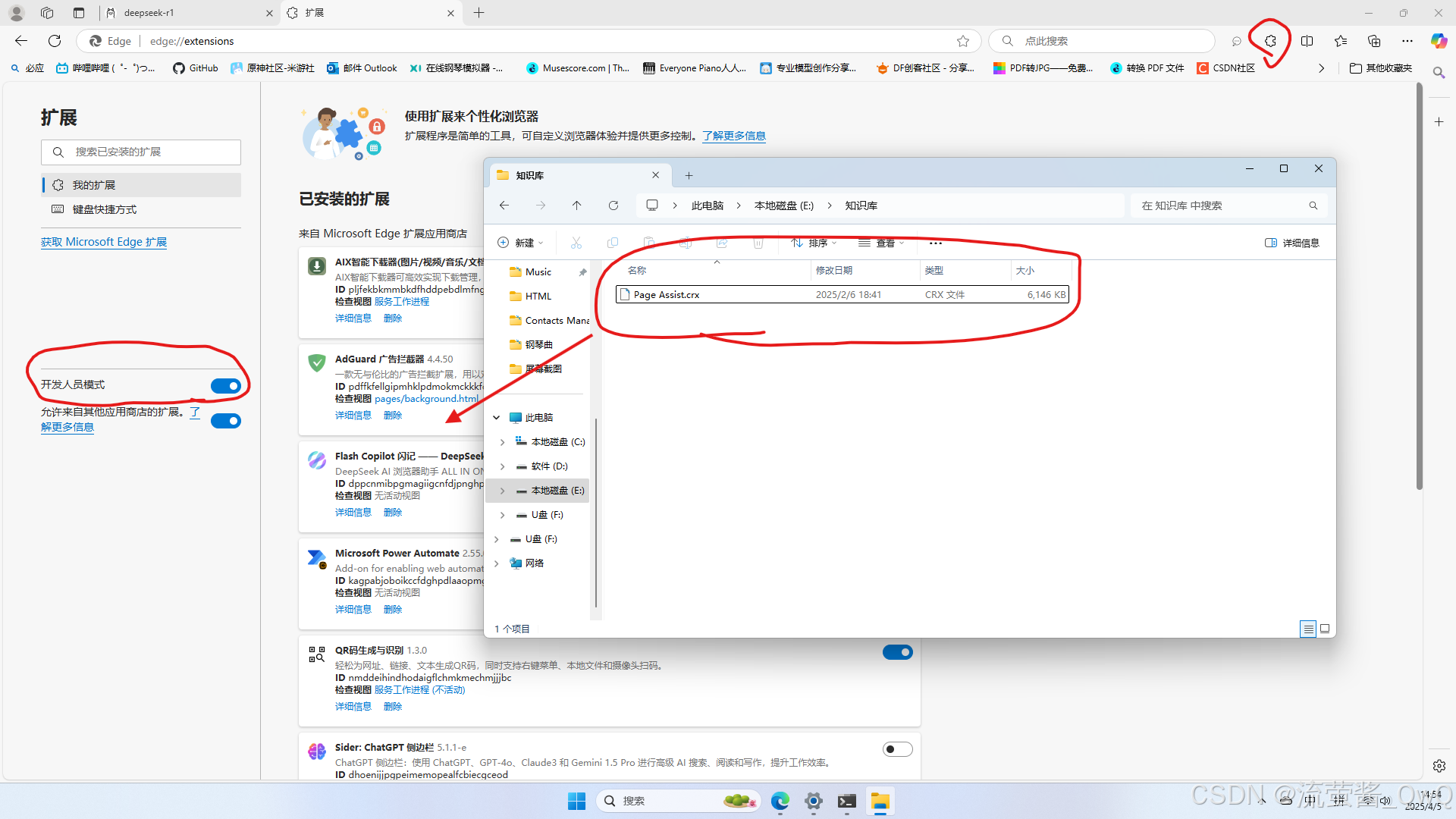Open the Settings gear on the taskbar
The height and width of the screenshot is (819, 1456).
point(814,801)
